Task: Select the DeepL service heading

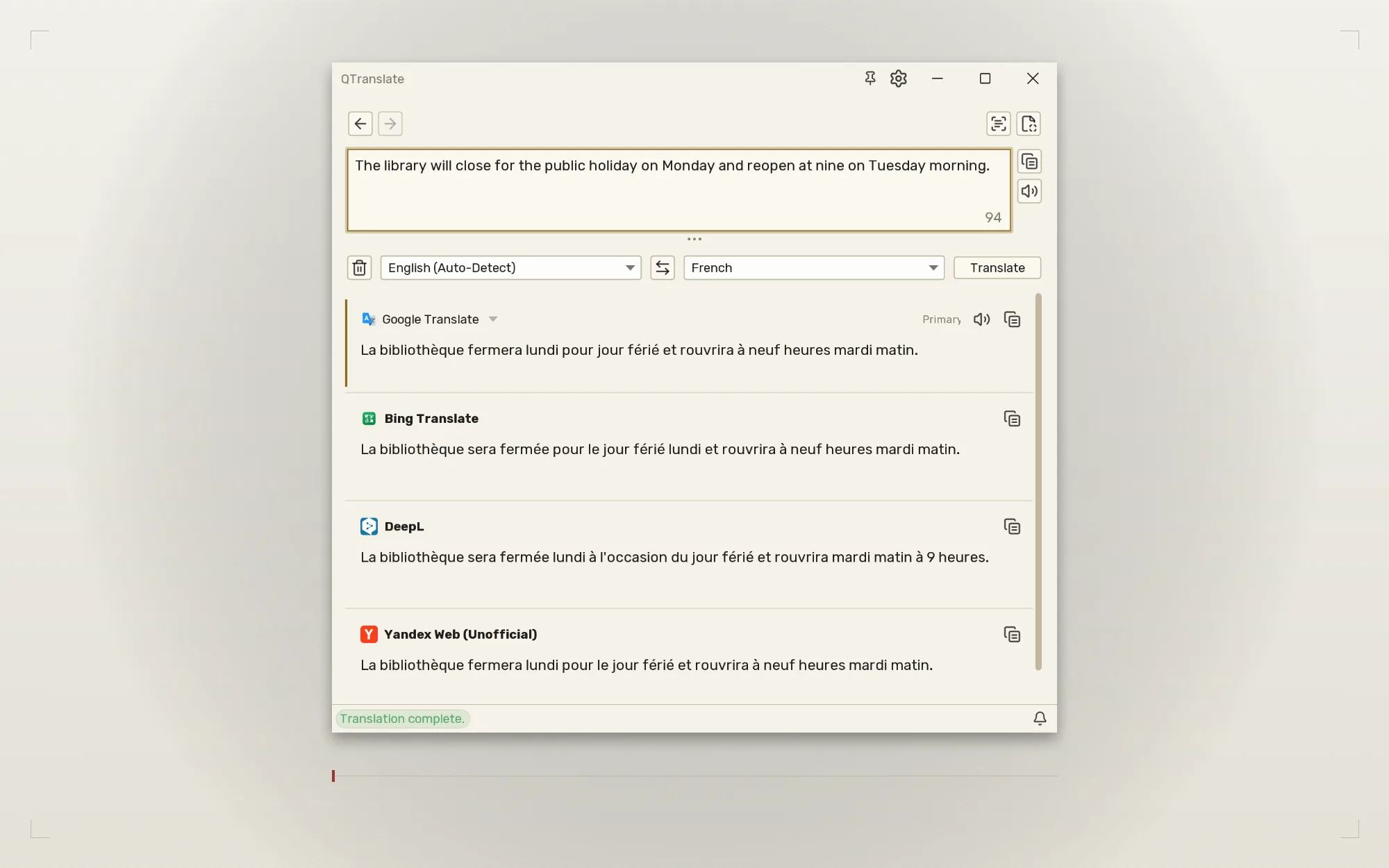Action: point(404,526)
